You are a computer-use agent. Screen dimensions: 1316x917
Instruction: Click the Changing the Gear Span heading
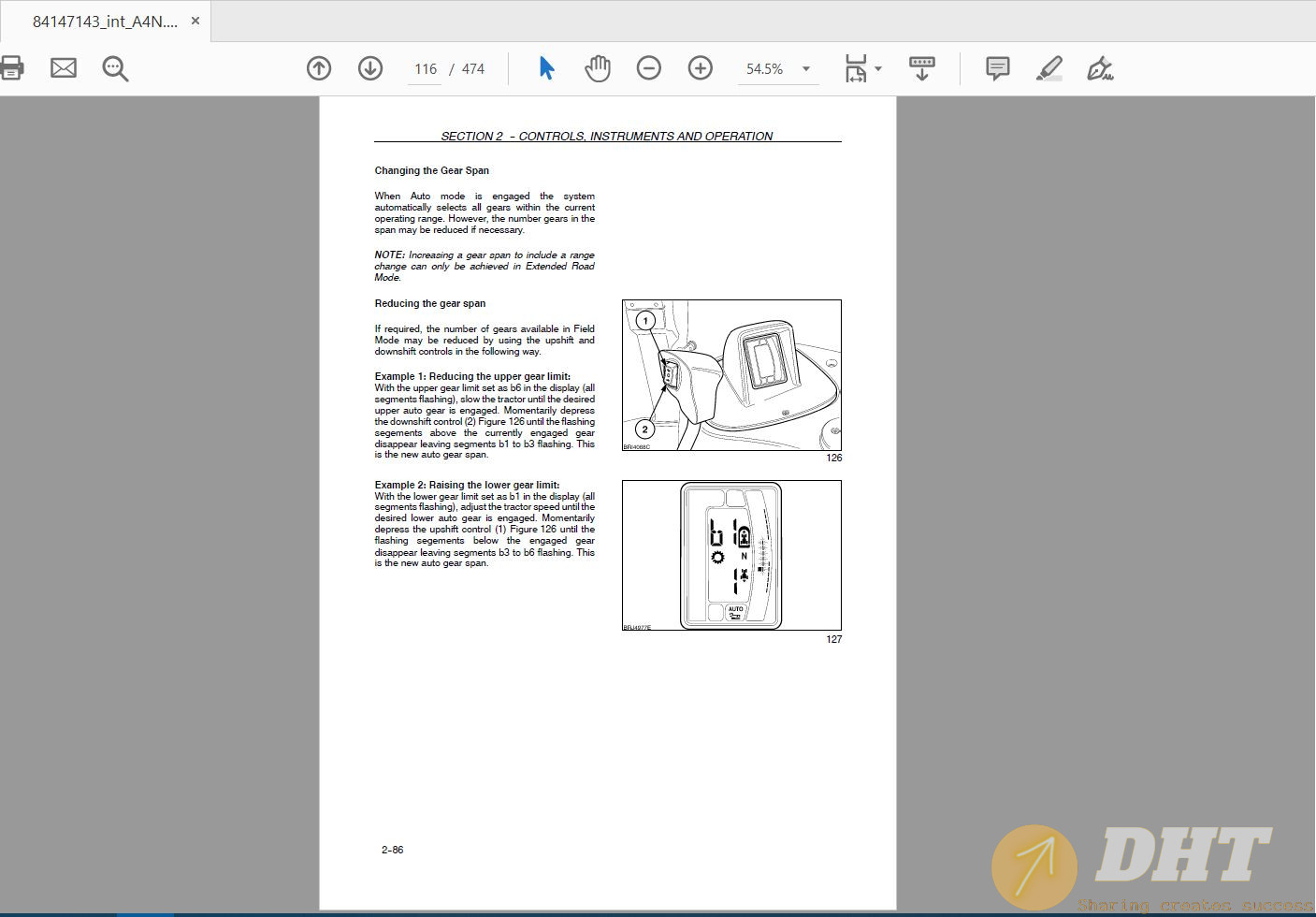431,170
